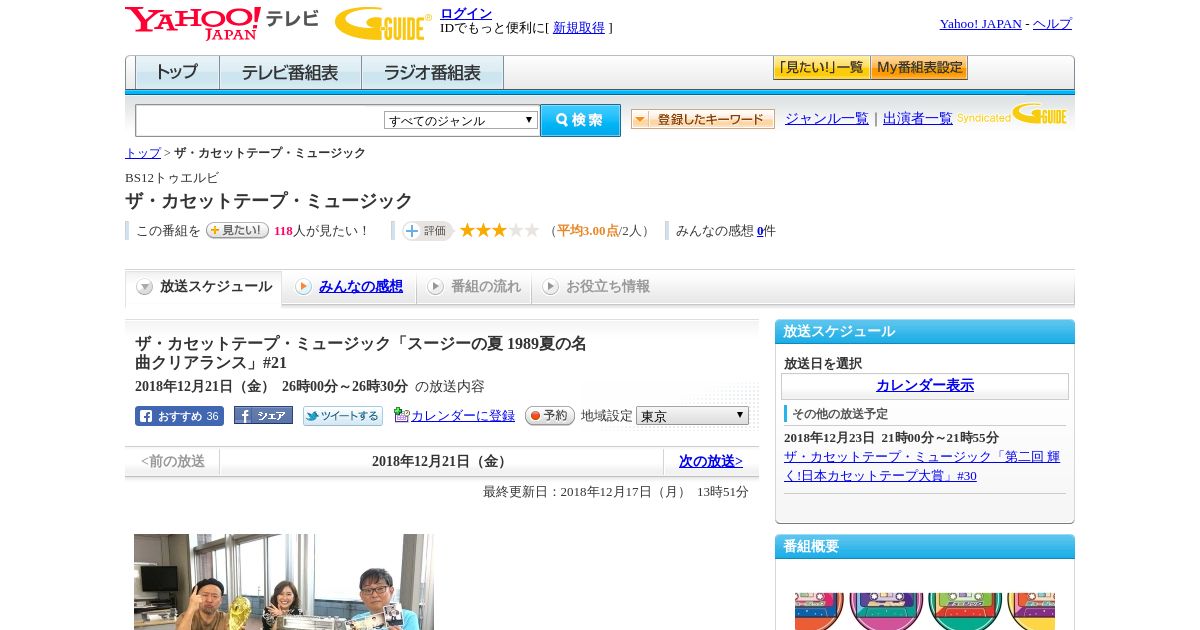Open the 新規取得 link
This screenshot has width=1200, height=630.
tap(579, 28)
